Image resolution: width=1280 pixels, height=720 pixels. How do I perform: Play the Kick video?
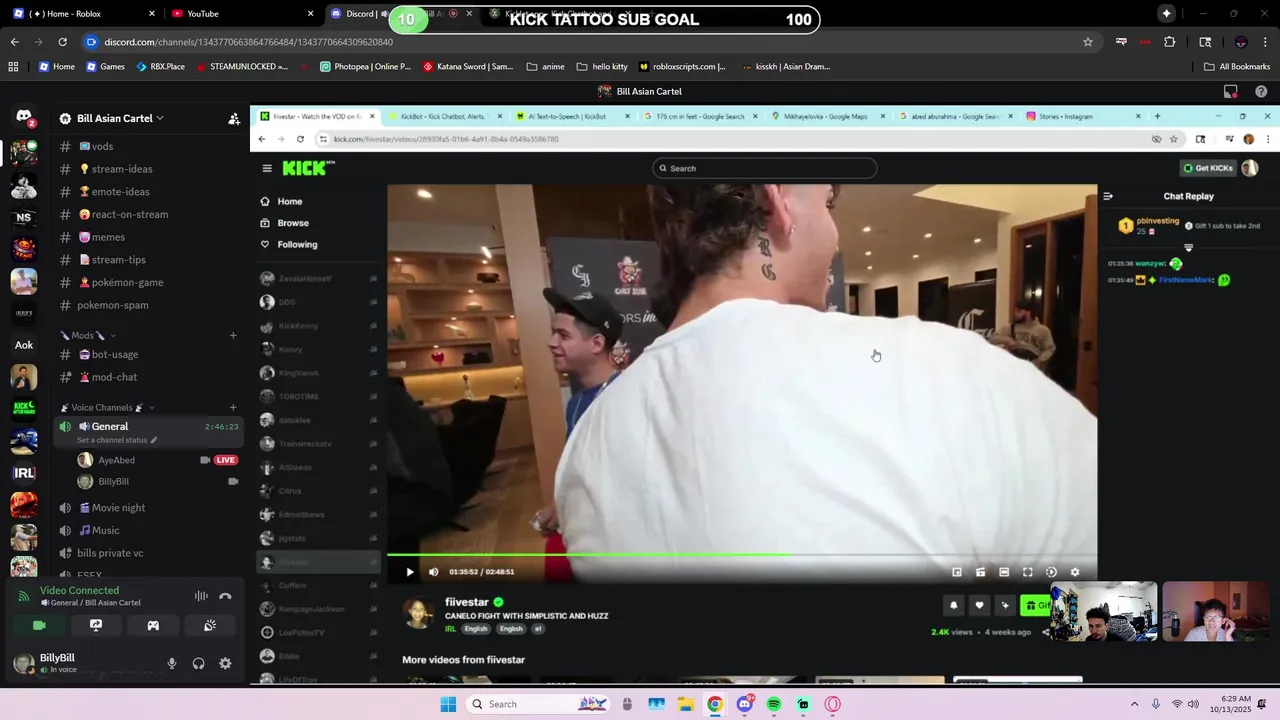click(409, 572)
